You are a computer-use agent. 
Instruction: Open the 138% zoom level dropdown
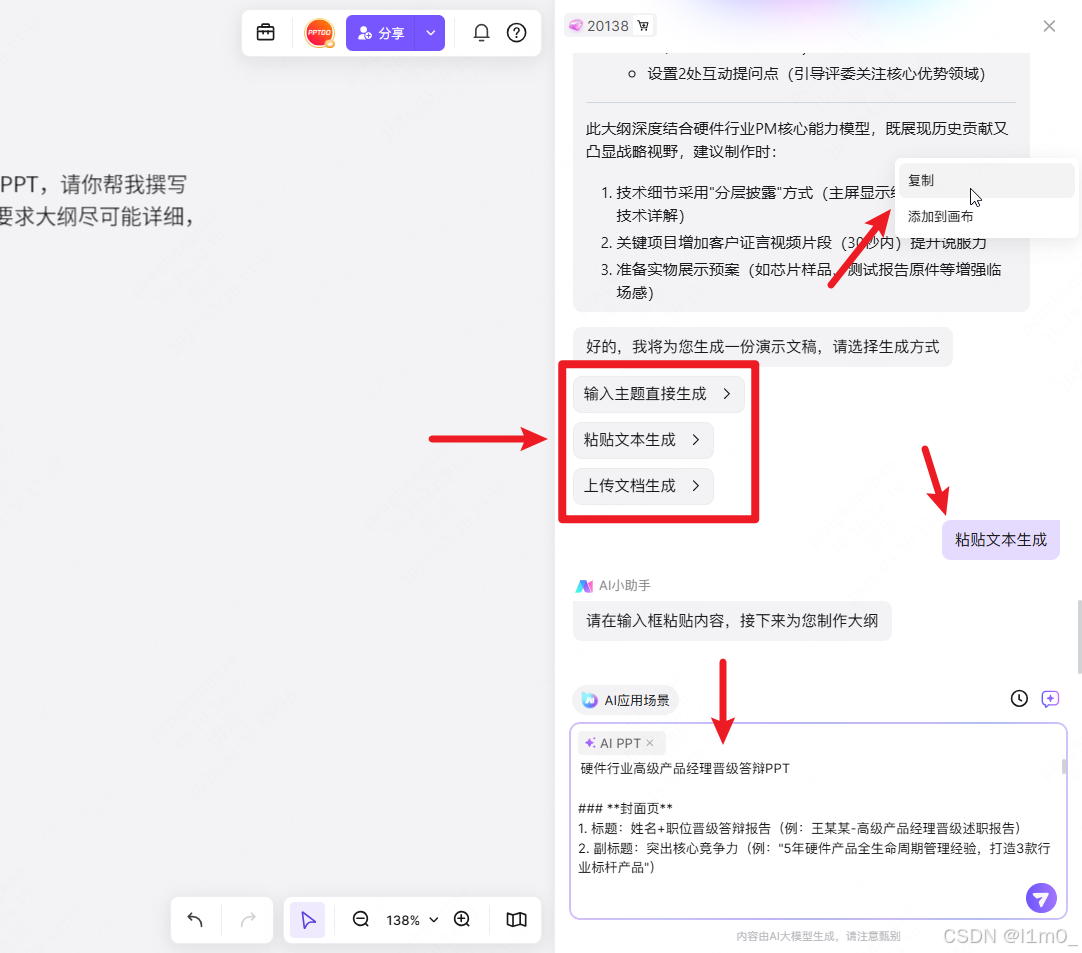412,920
